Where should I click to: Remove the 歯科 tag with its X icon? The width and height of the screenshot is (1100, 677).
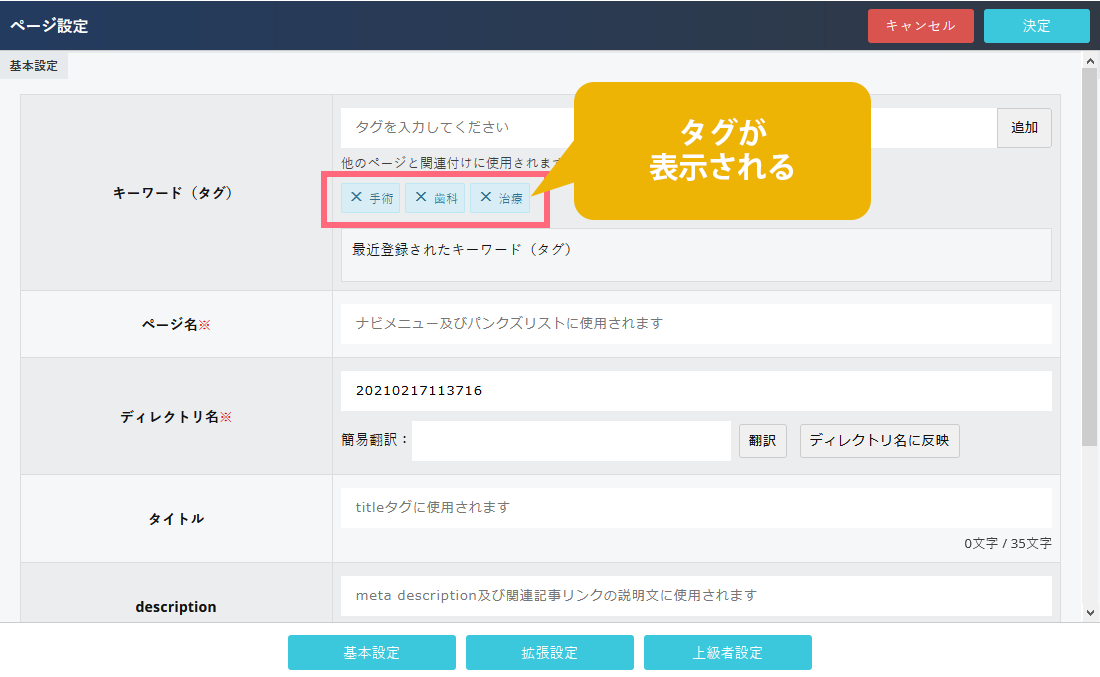click(421, 197)
